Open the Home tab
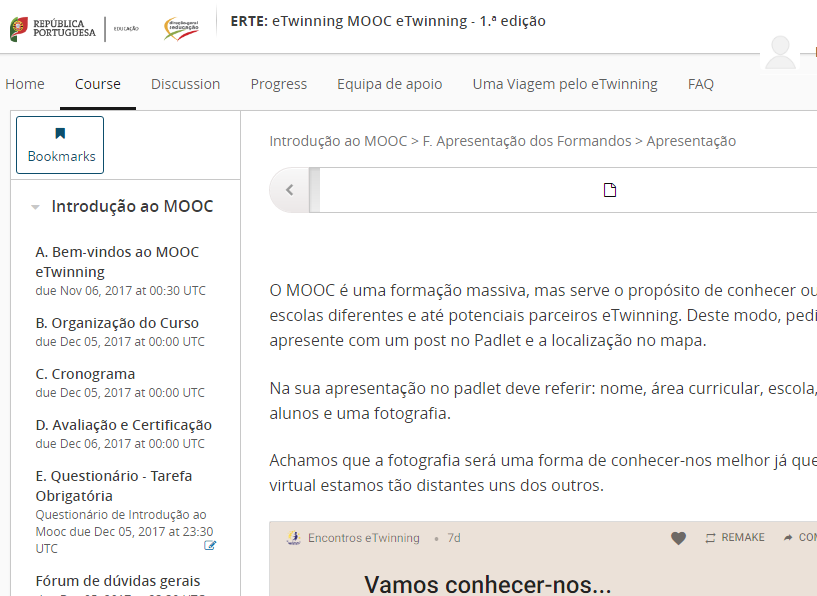 click(24, 84)
